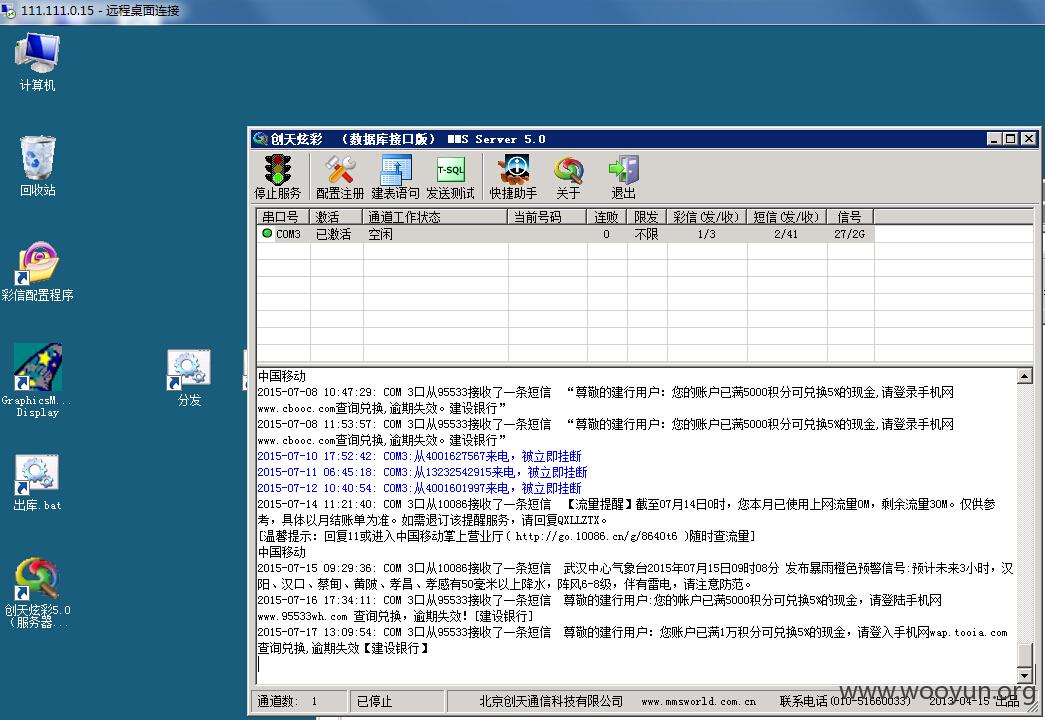
Task: Click the 1/3 MMS count cell
Action: (x=706, y=234)
